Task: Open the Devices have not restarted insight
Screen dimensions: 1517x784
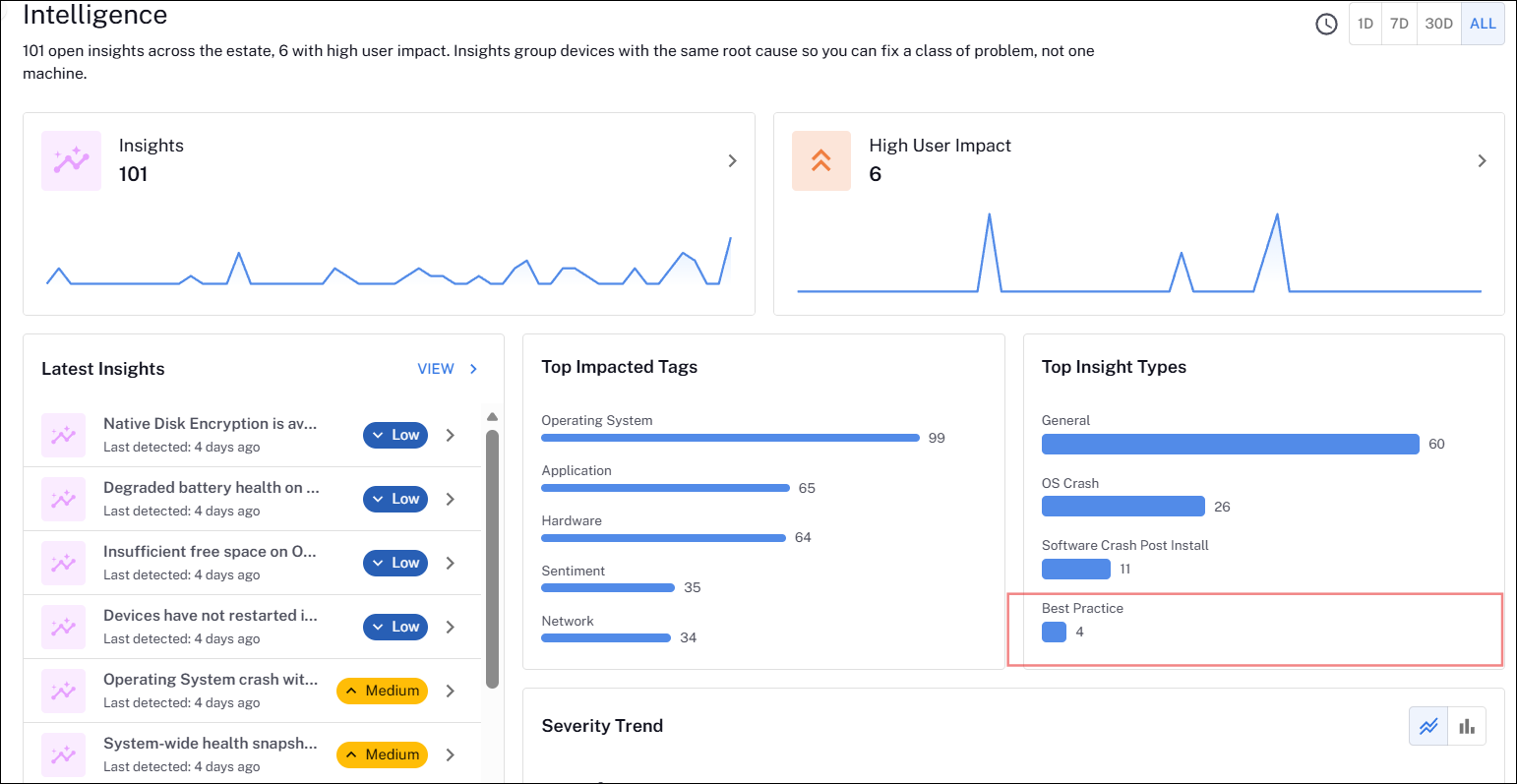Action: coord(252,627)
